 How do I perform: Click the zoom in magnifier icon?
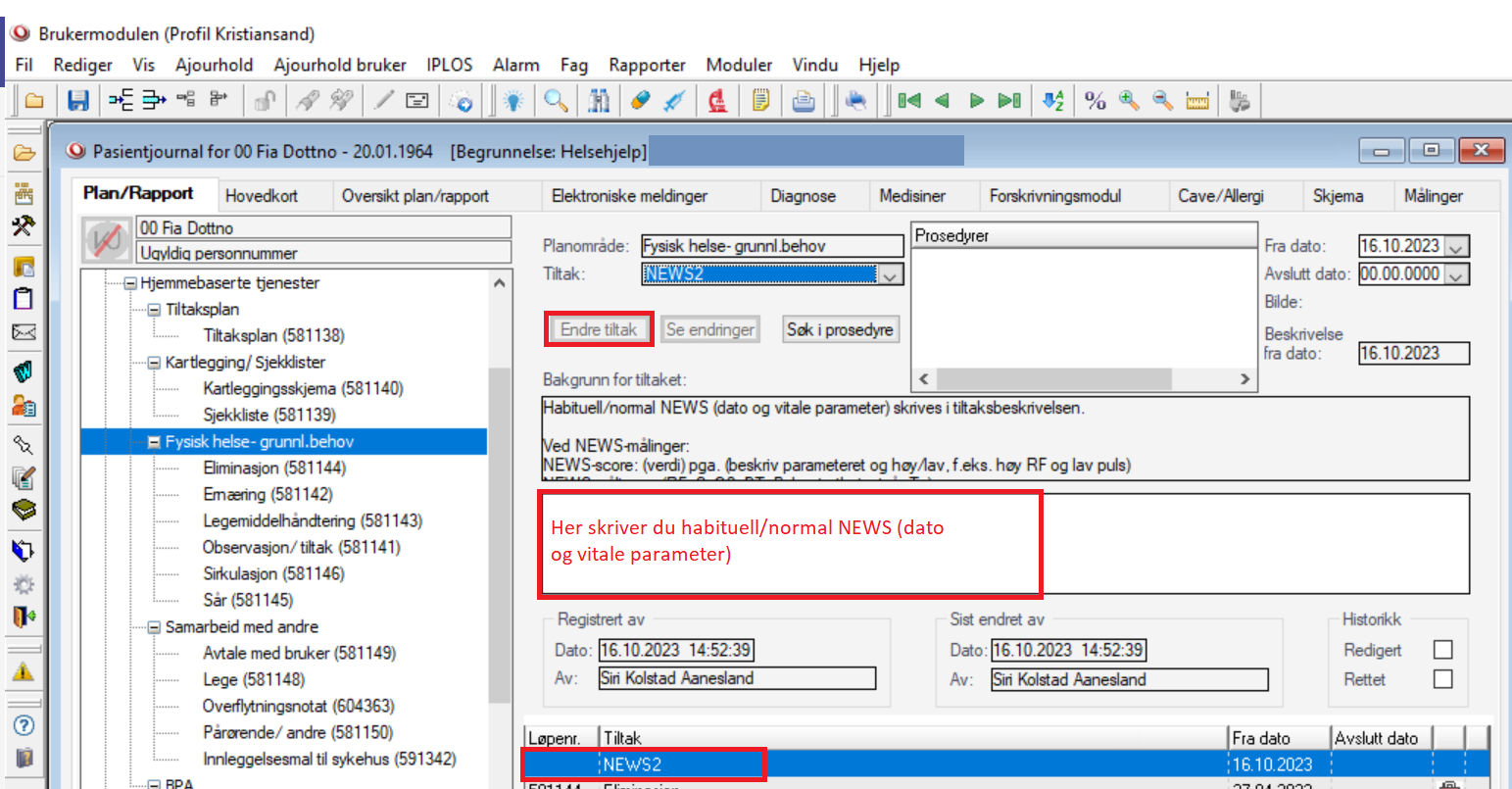[x=1129, y=100]
